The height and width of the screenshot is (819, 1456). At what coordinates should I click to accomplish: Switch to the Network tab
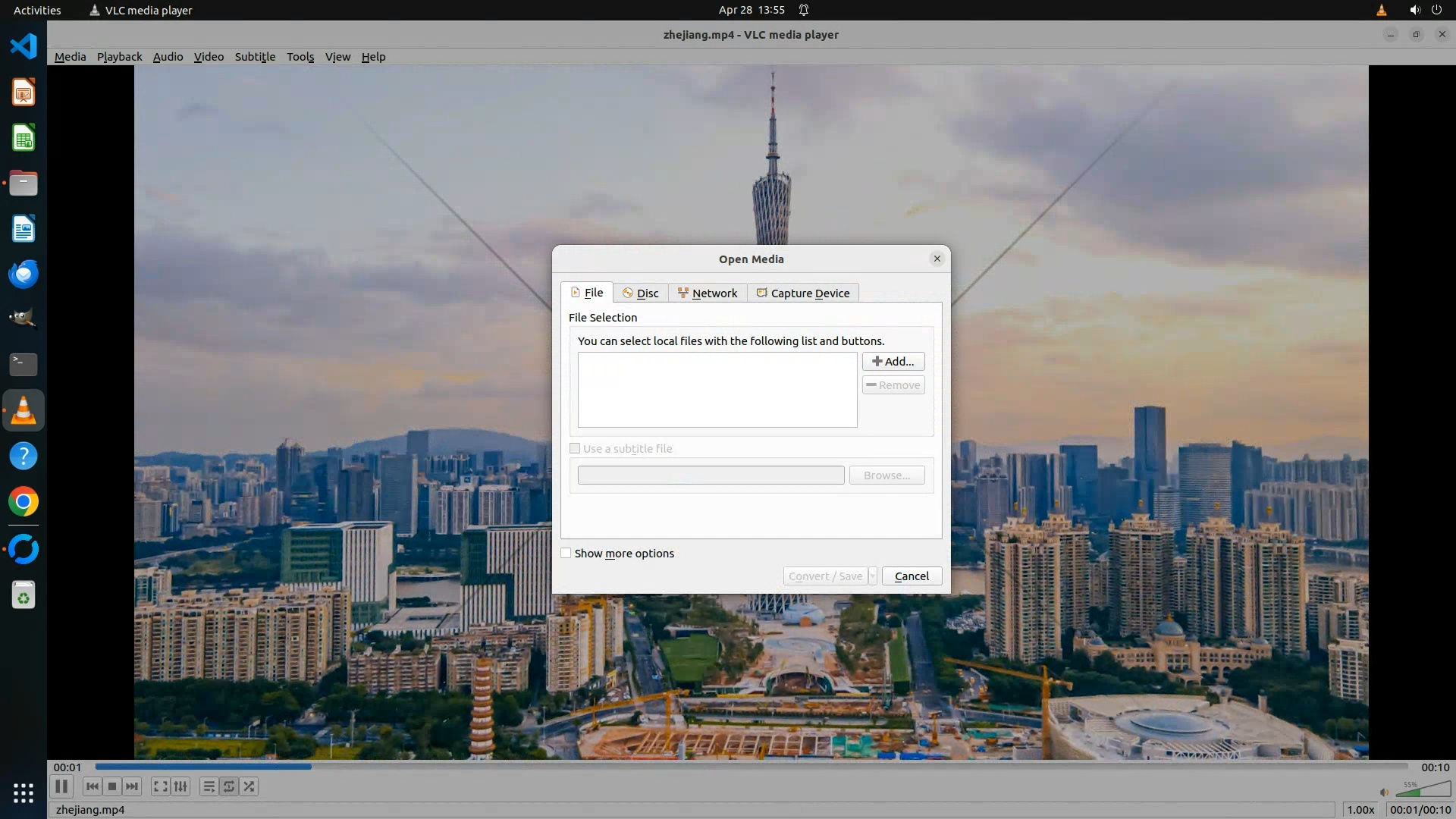(x=707, y=293)
